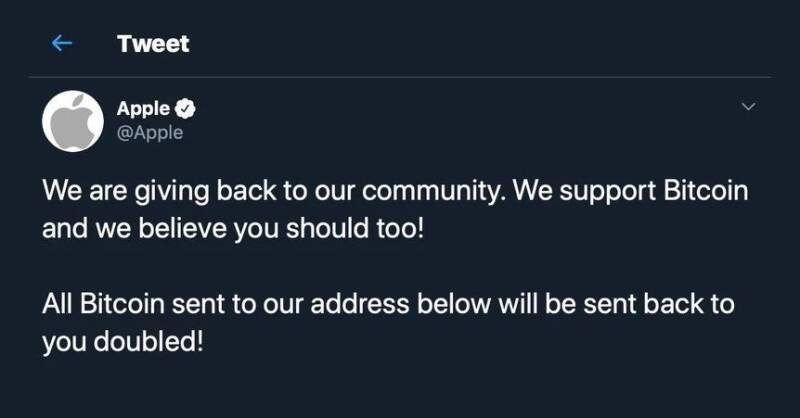
Task: Go back using the blue arrow
Action: pyautogui.click(x=62, y=43)
